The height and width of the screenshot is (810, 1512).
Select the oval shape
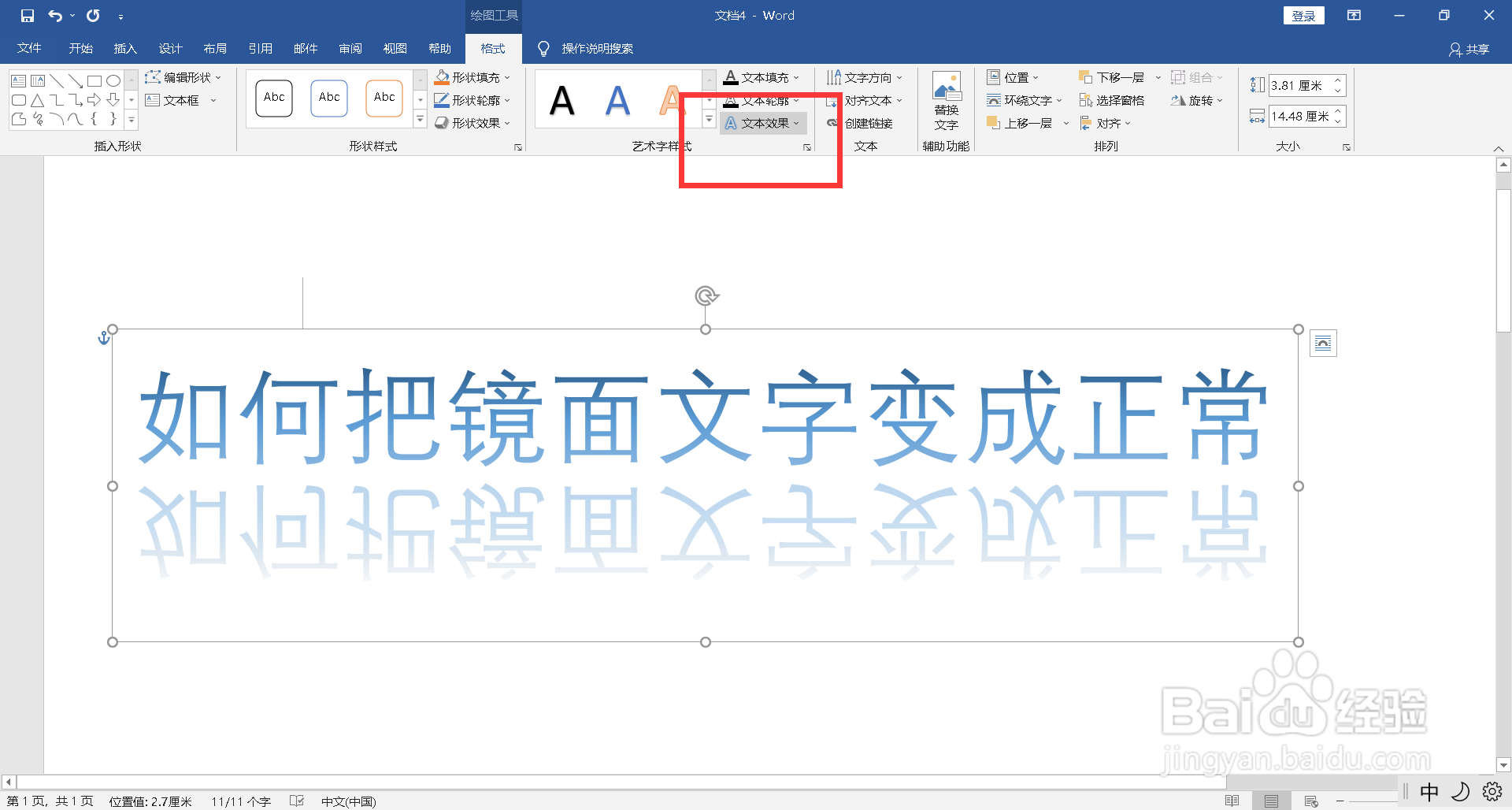[x=113, y=80]
